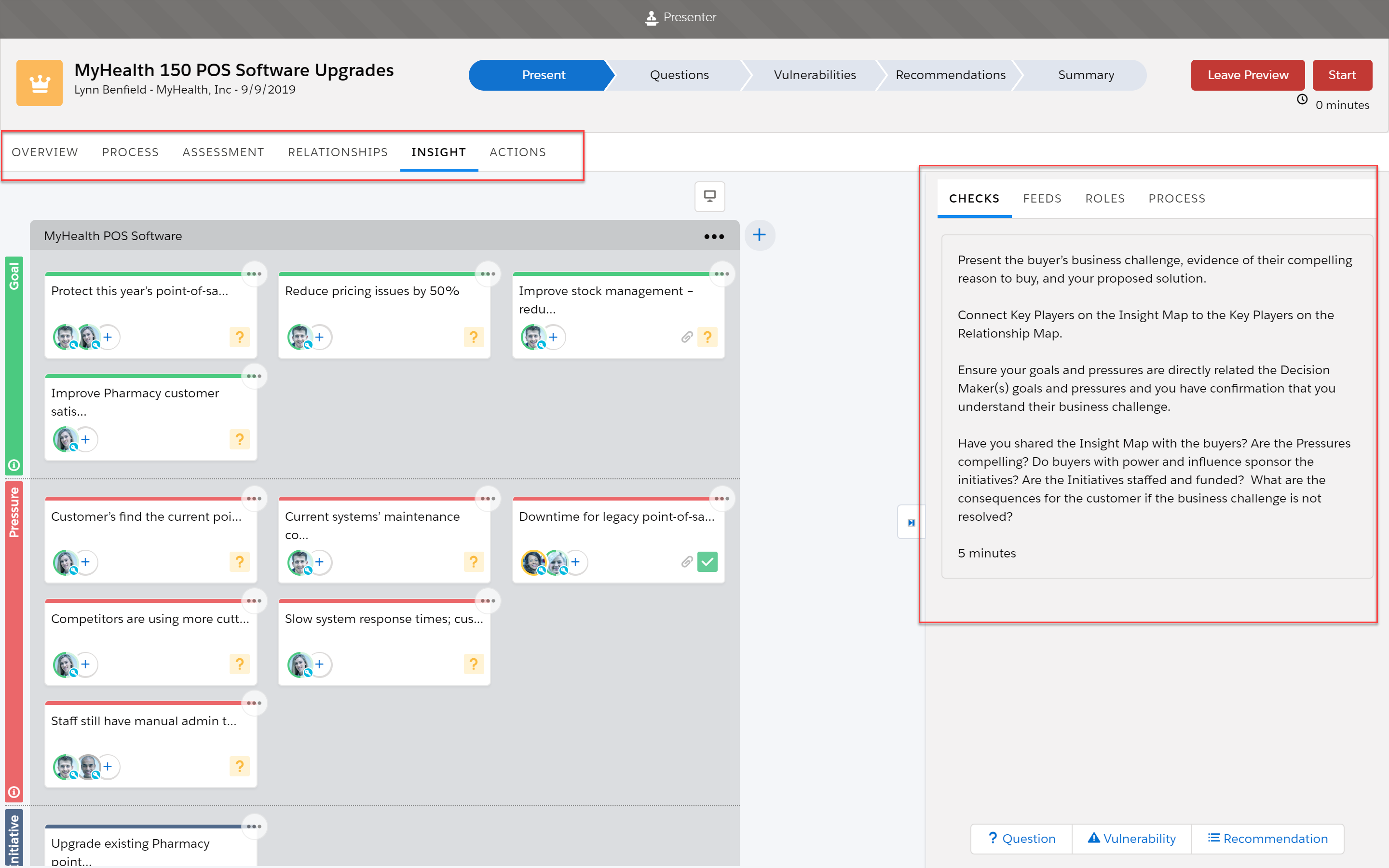This screenshot has width=1389, height=868.
Task: Open menu on 'Upgrade existing Pharmacy point...' card
Action: coord(254,826)
